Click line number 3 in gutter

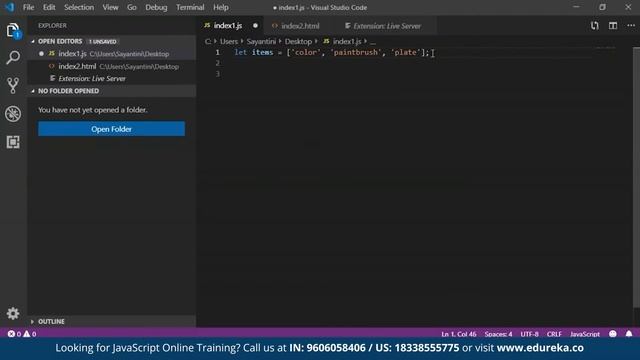218,74
